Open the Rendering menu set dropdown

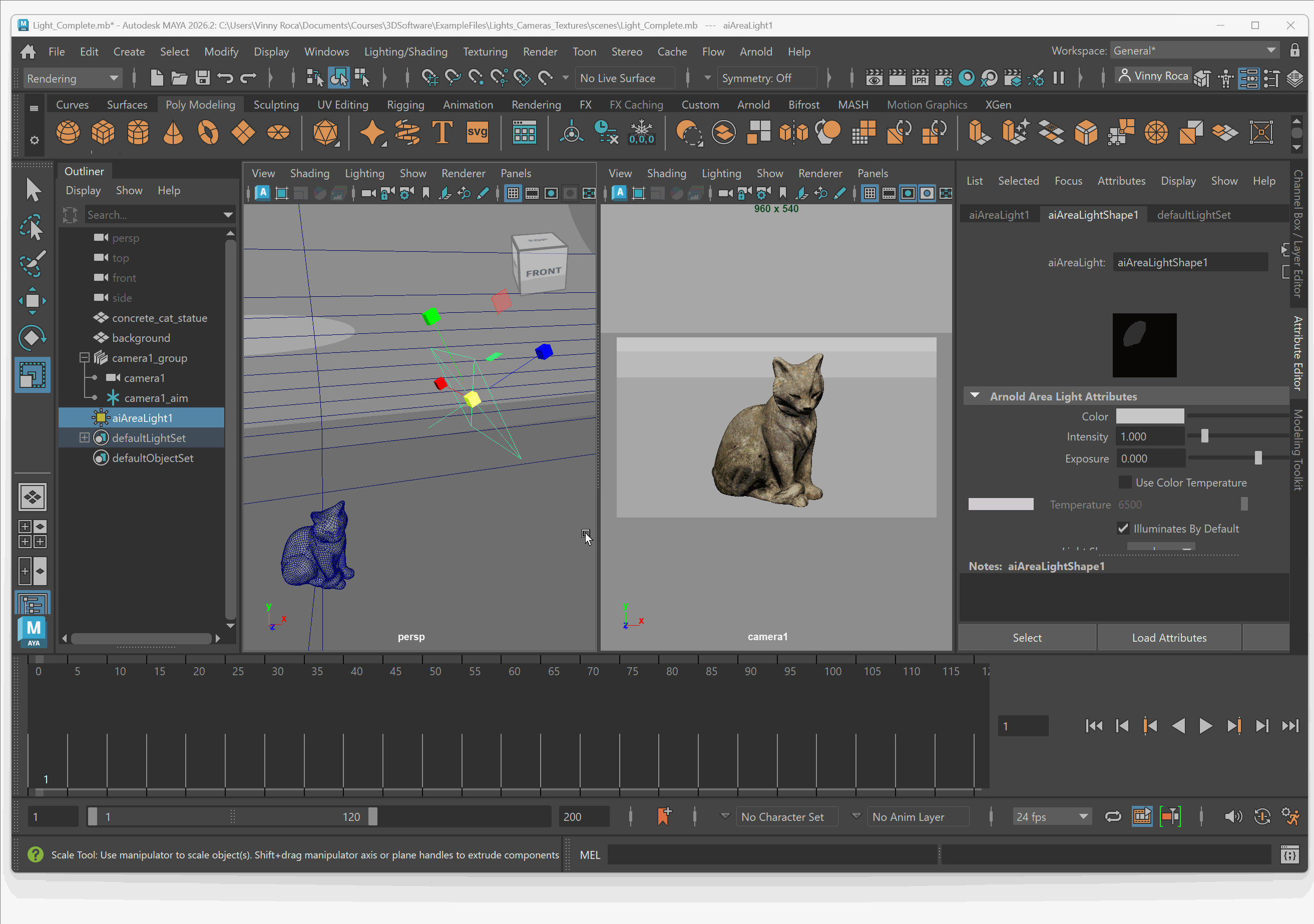(73, 79)
